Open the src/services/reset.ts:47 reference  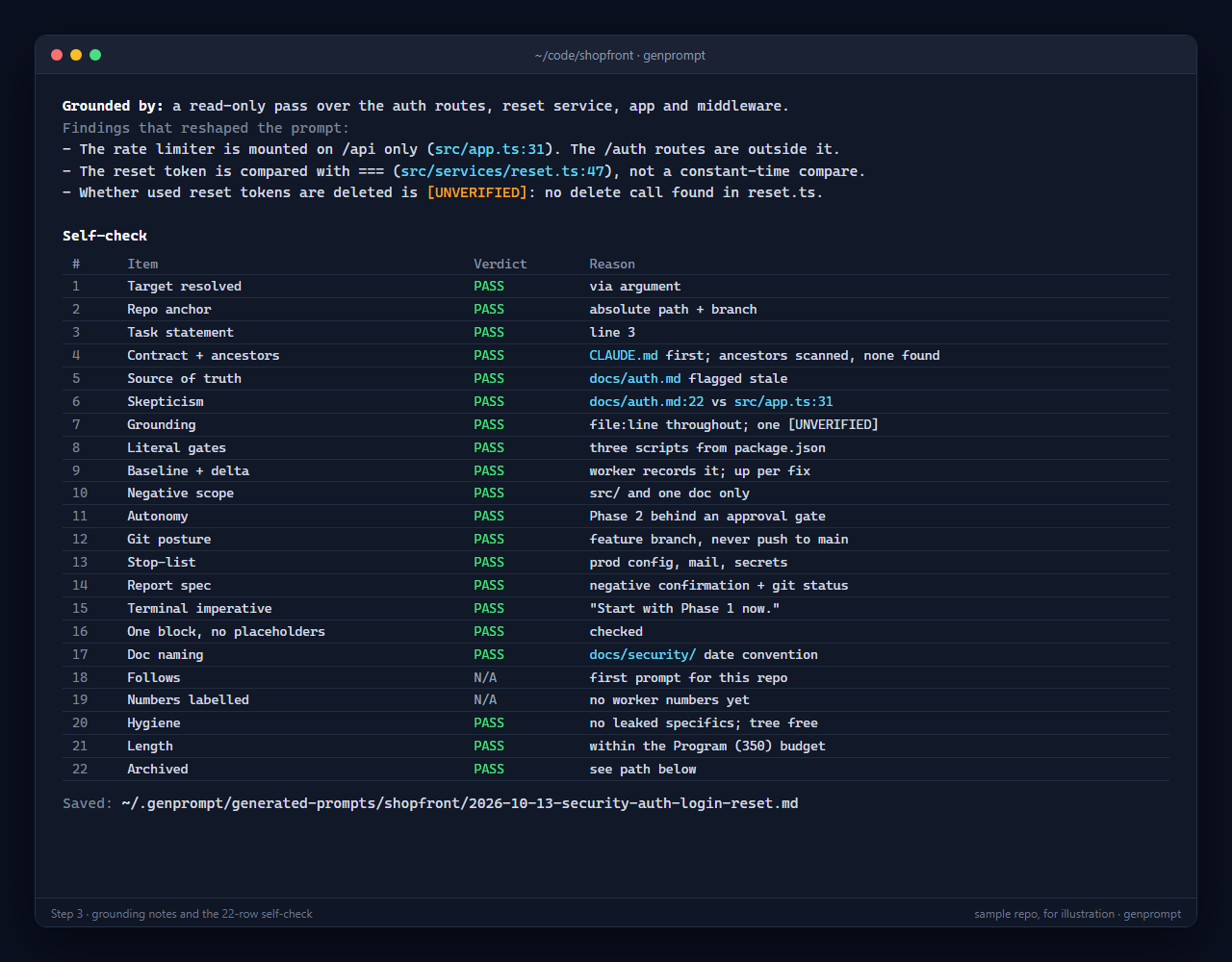(502, 171)
